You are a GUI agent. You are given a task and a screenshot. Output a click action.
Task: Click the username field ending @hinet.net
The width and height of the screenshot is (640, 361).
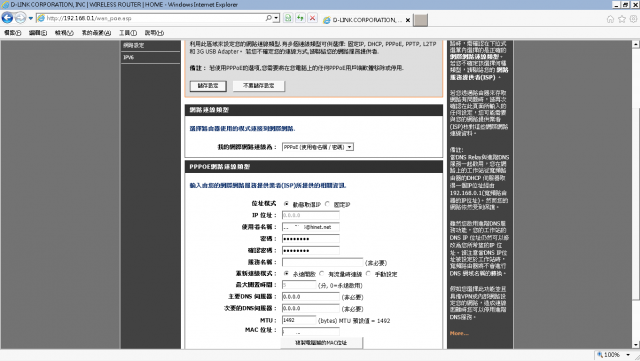[x=311, y=227]
